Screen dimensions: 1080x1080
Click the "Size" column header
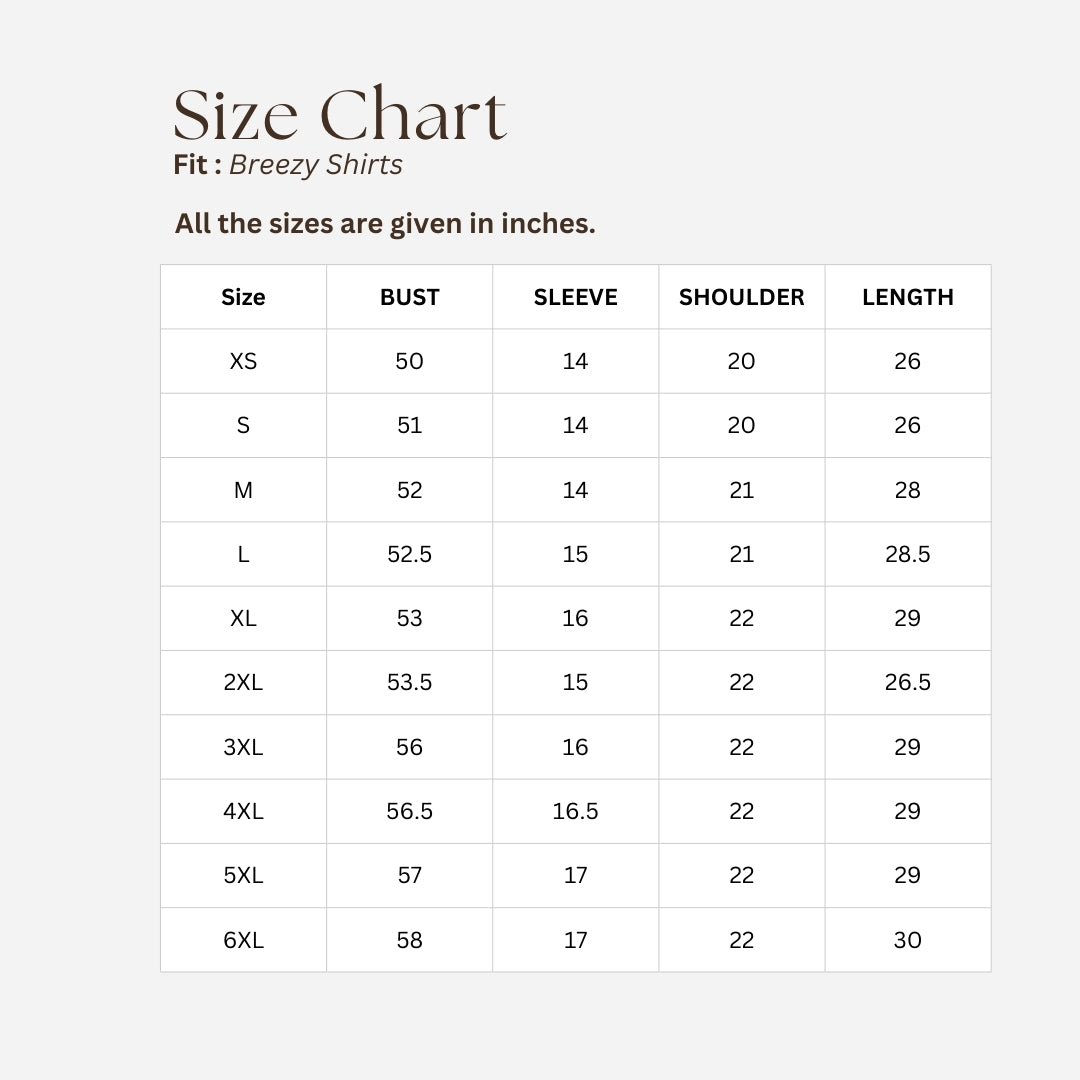(243, 297)
